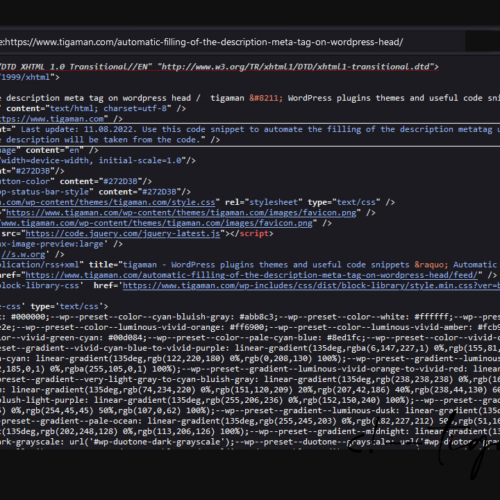
Task: Open the //s.w.org link
Action: [23, 255]
